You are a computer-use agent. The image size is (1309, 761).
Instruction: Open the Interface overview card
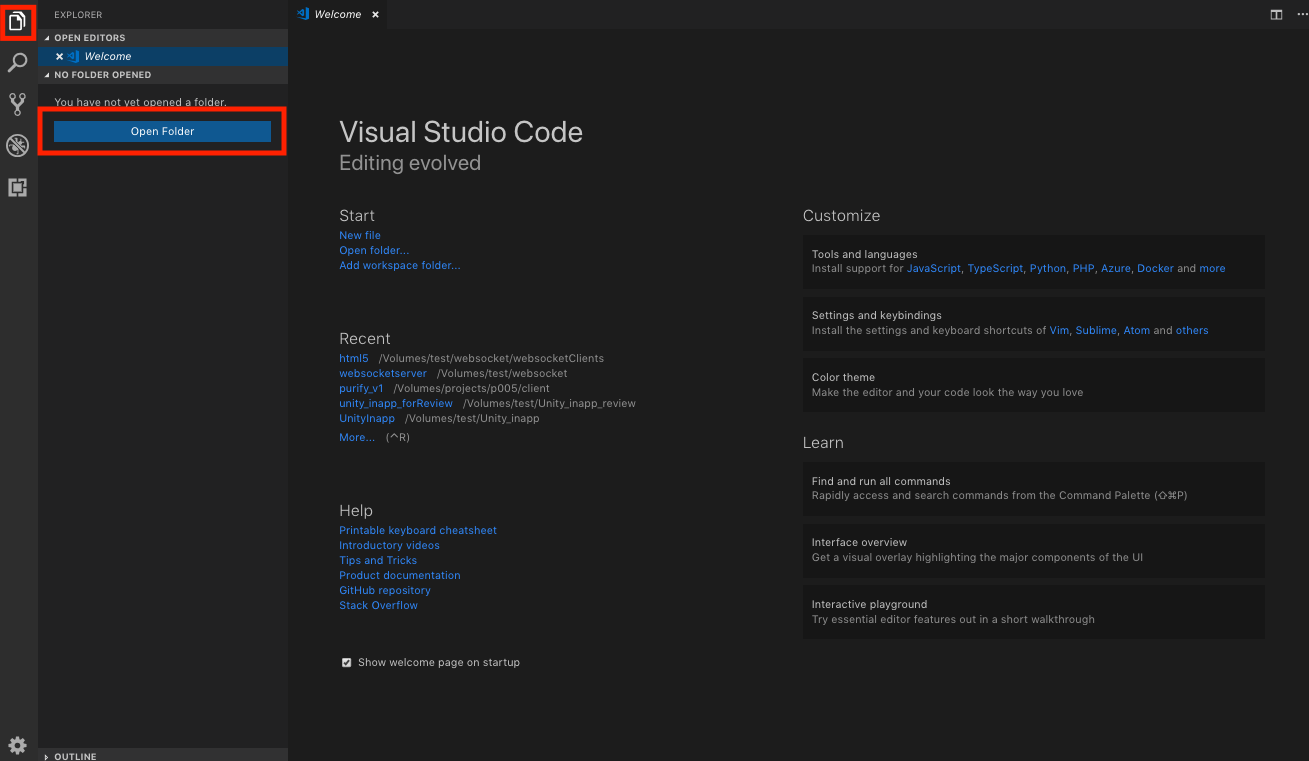pyautogui.click(x=1033, y=550)
